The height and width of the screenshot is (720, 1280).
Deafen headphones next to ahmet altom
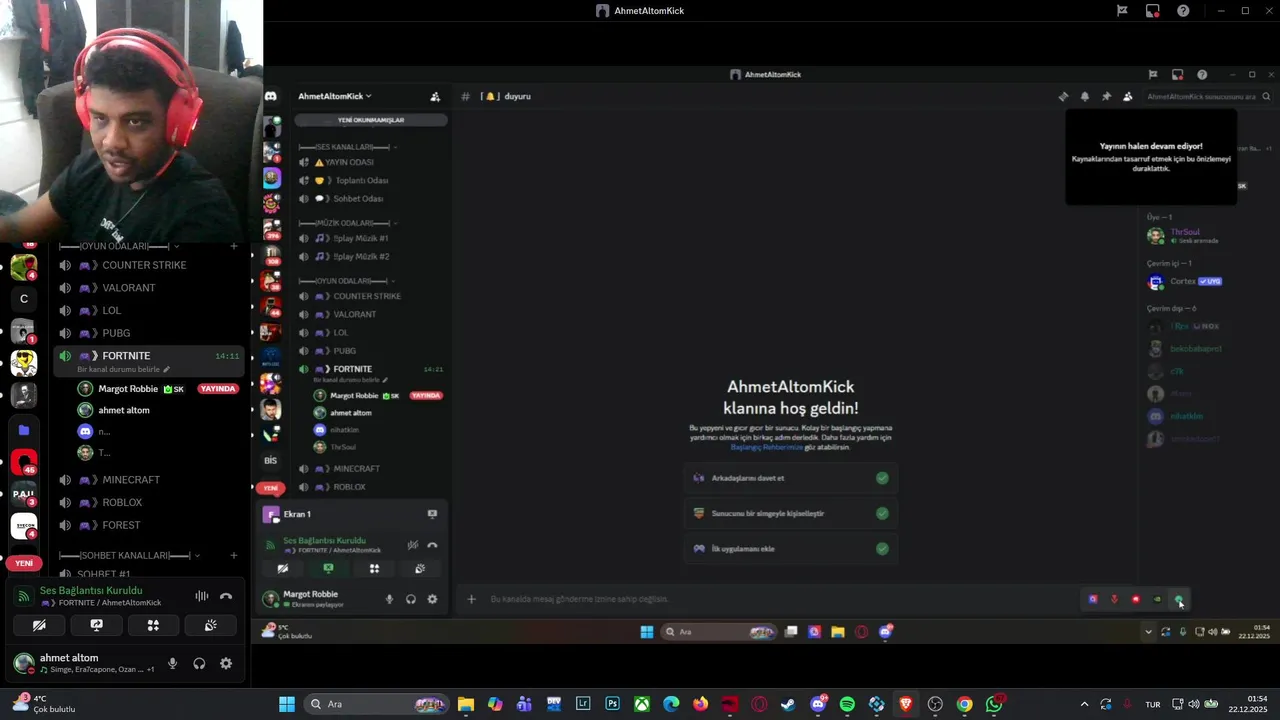(x=199, y=663)
